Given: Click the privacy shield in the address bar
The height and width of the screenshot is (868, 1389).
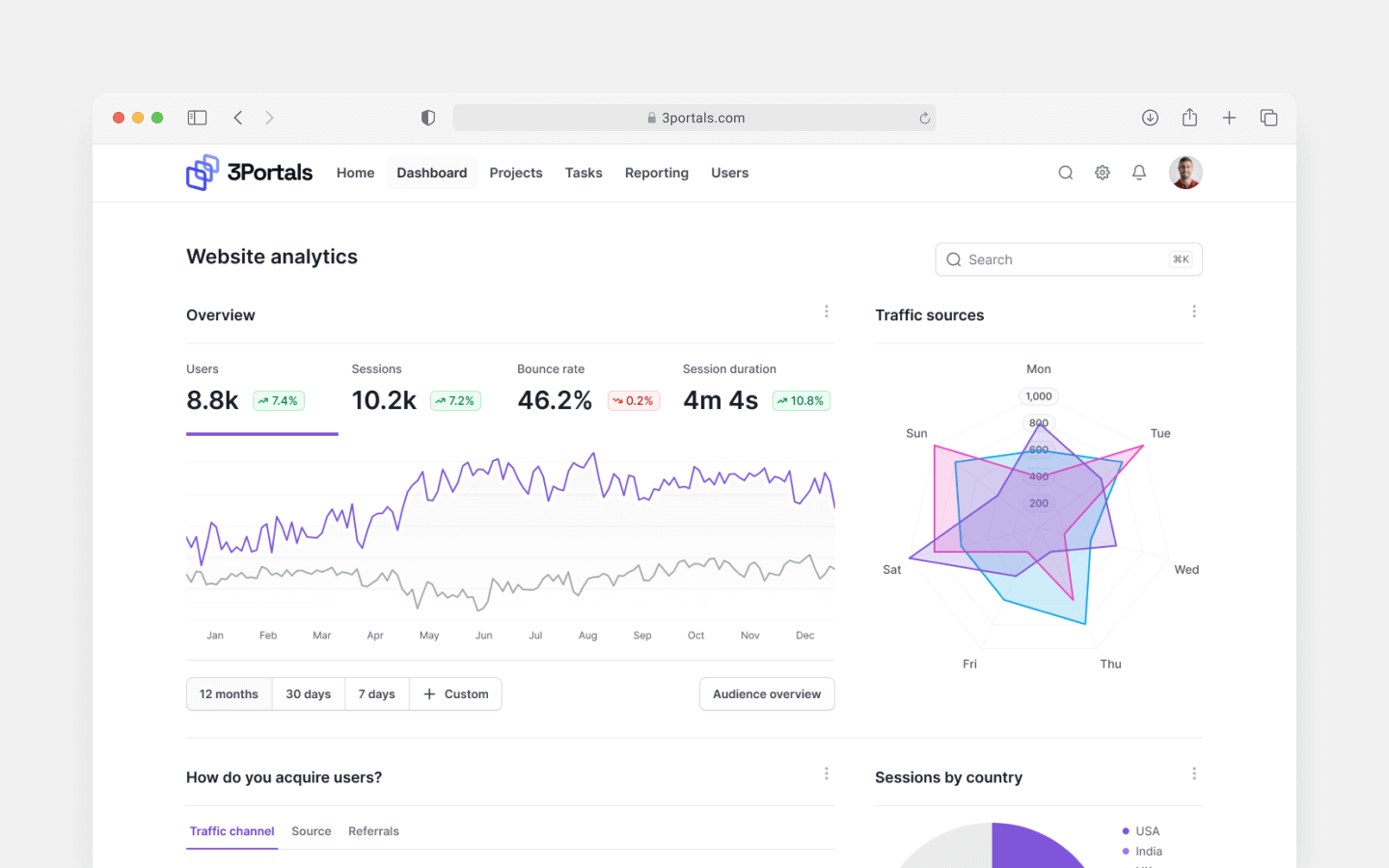Looking at the screenshot, I should 427,117.
